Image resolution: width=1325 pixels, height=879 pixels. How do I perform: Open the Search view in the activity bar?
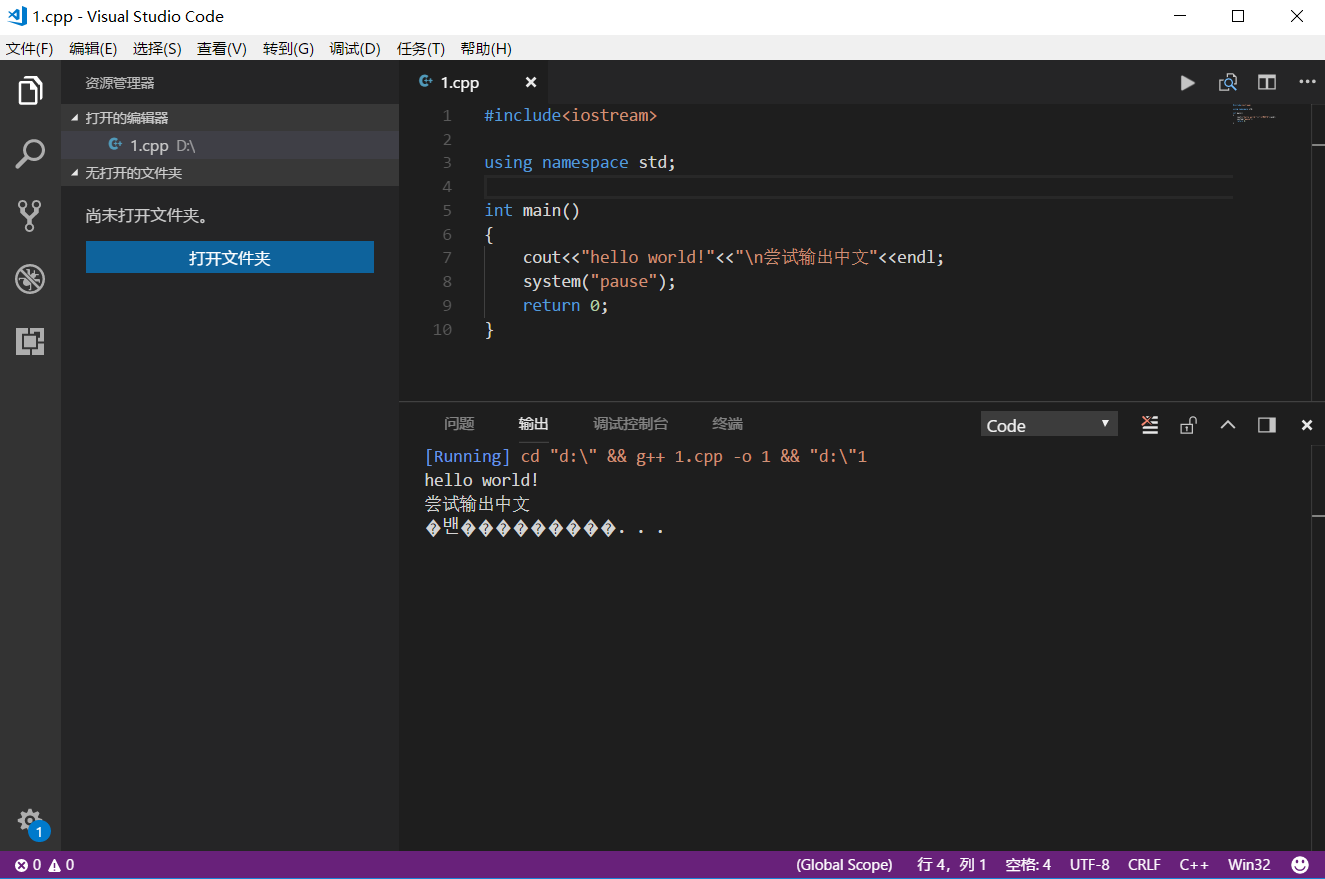pos(30,153)
